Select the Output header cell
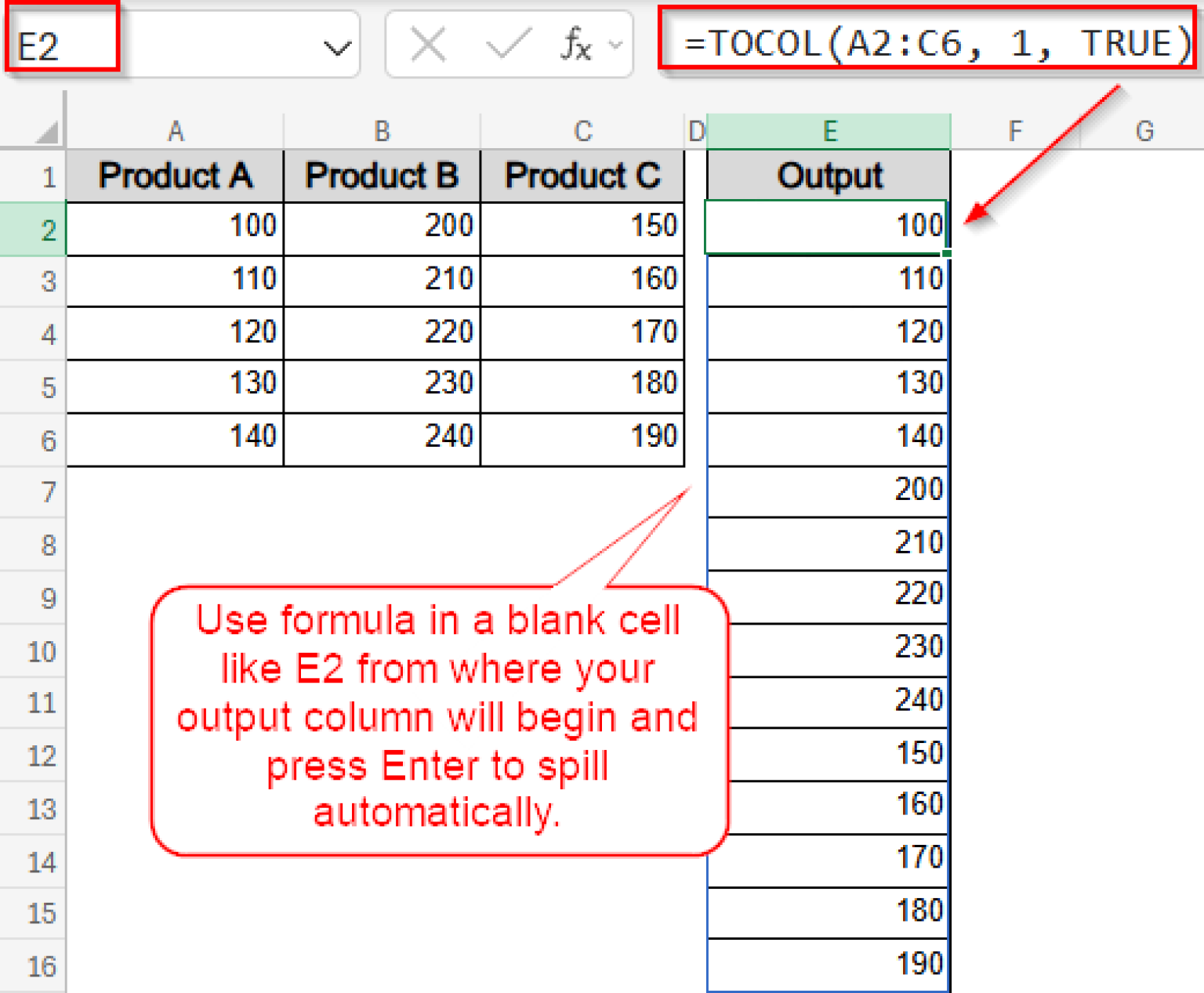1204x993 pixels. click(x=829, y=176)
